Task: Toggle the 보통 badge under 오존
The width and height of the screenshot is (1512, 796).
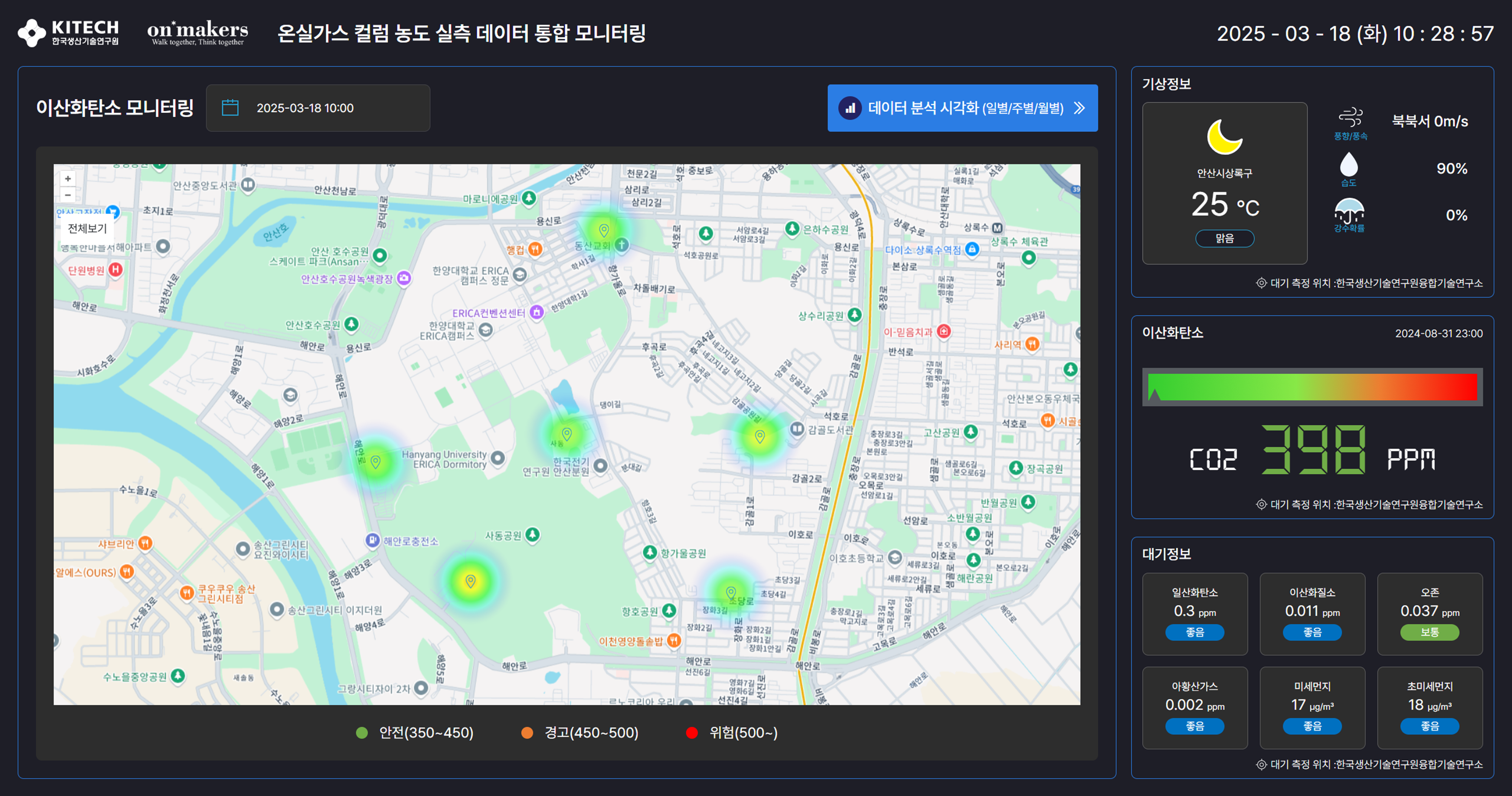Action: (x=1430, y=632)
